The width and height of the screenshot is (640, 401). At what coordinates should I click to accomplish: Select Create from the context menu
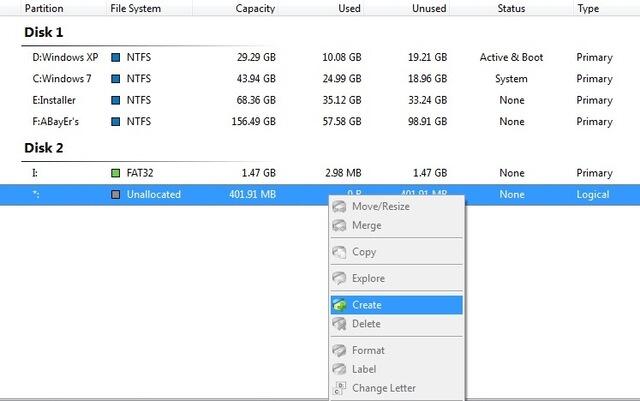(x=367, y=305)
